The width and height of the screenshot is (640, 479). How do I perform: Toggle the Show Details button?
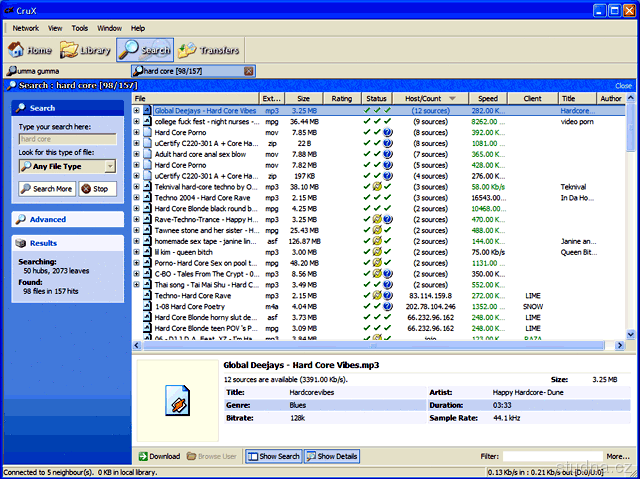point(331,456)
